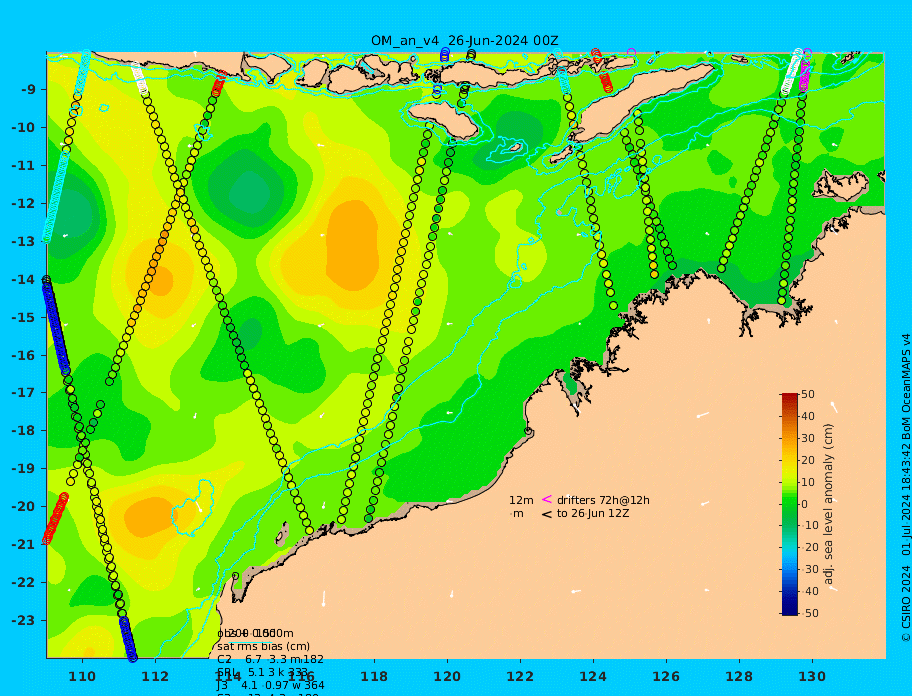Click colorbar tick label -50
The image size is (912, 696).
click(810, 613)
